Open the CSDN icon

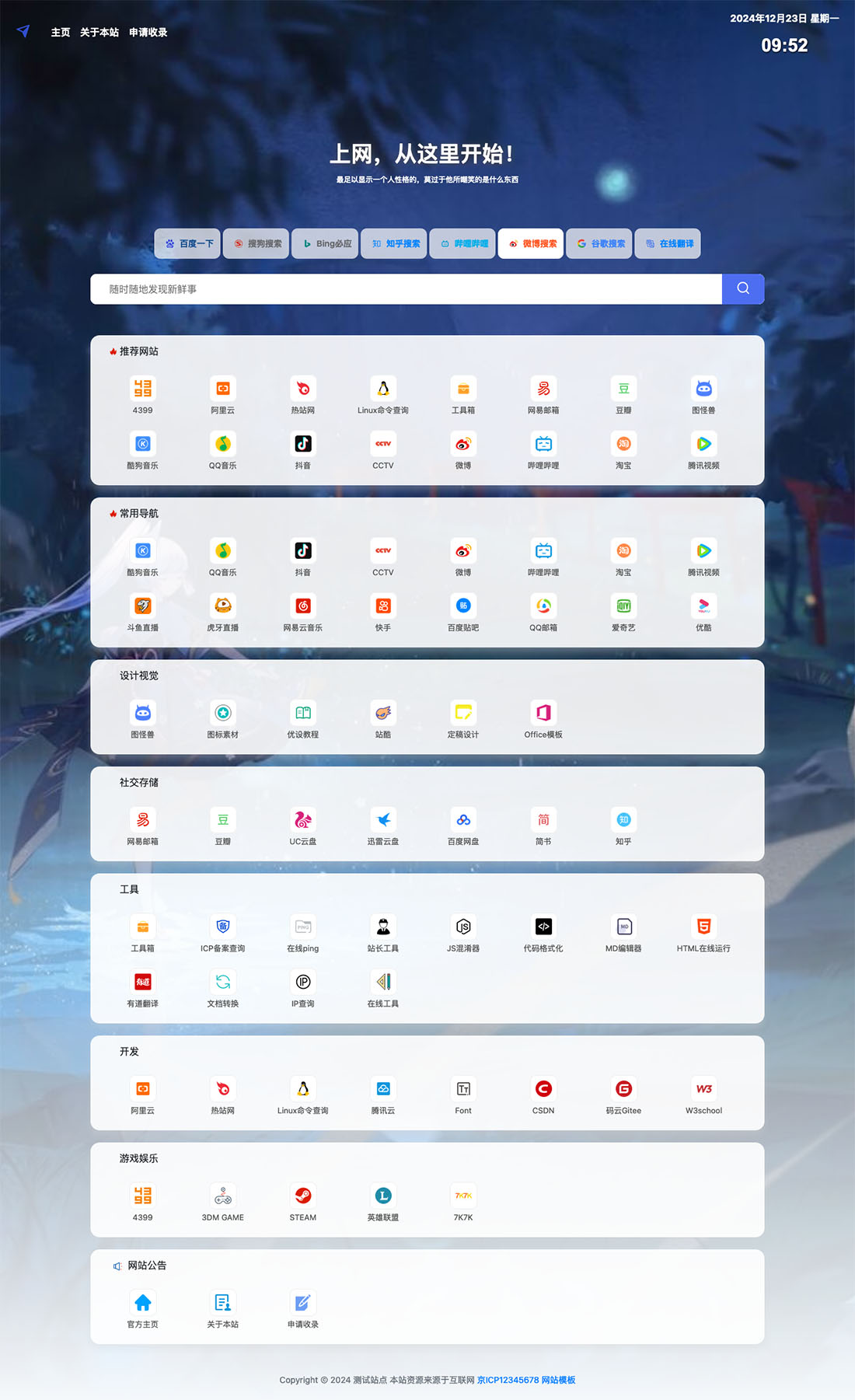[543, 1089]
